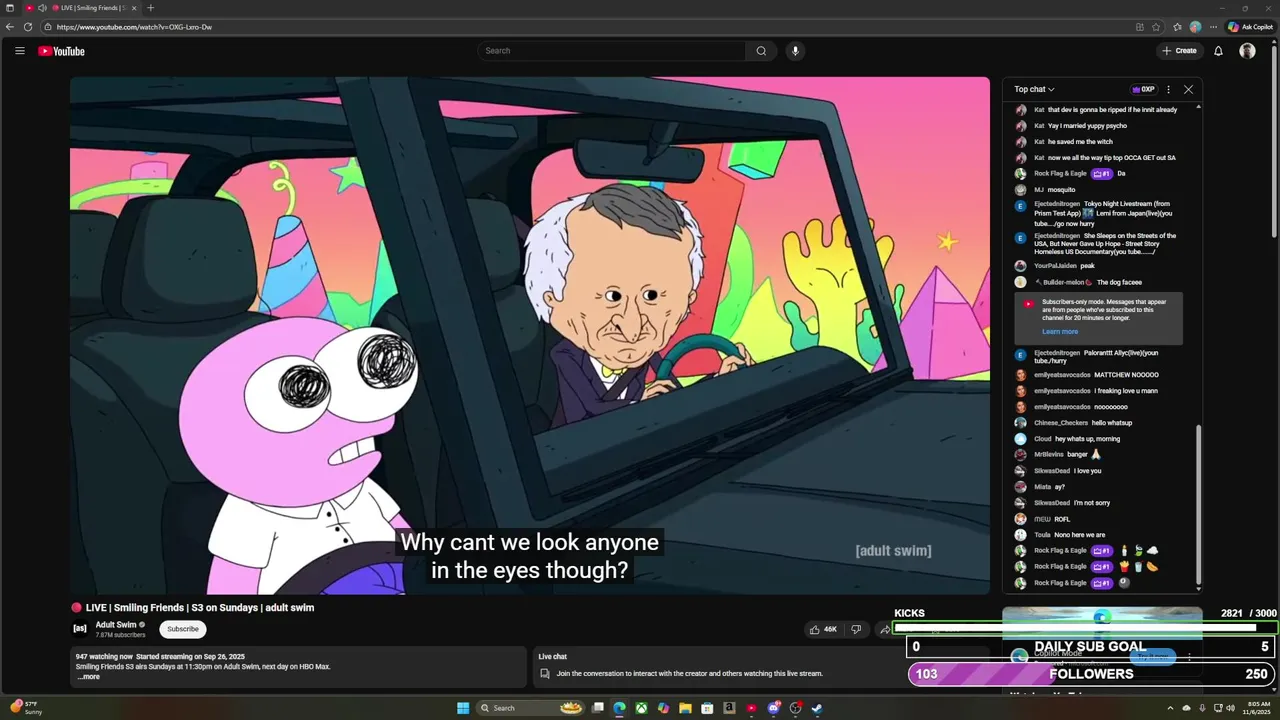The width and height of the screenshot is (1280, 720).
Task: Click the Adult Swim [as] channel avatar
Action: (80, 628)
